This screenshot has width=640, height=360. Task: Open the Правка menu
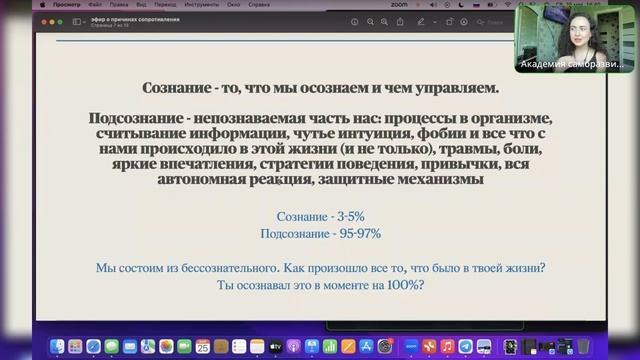tap(119, 4)
